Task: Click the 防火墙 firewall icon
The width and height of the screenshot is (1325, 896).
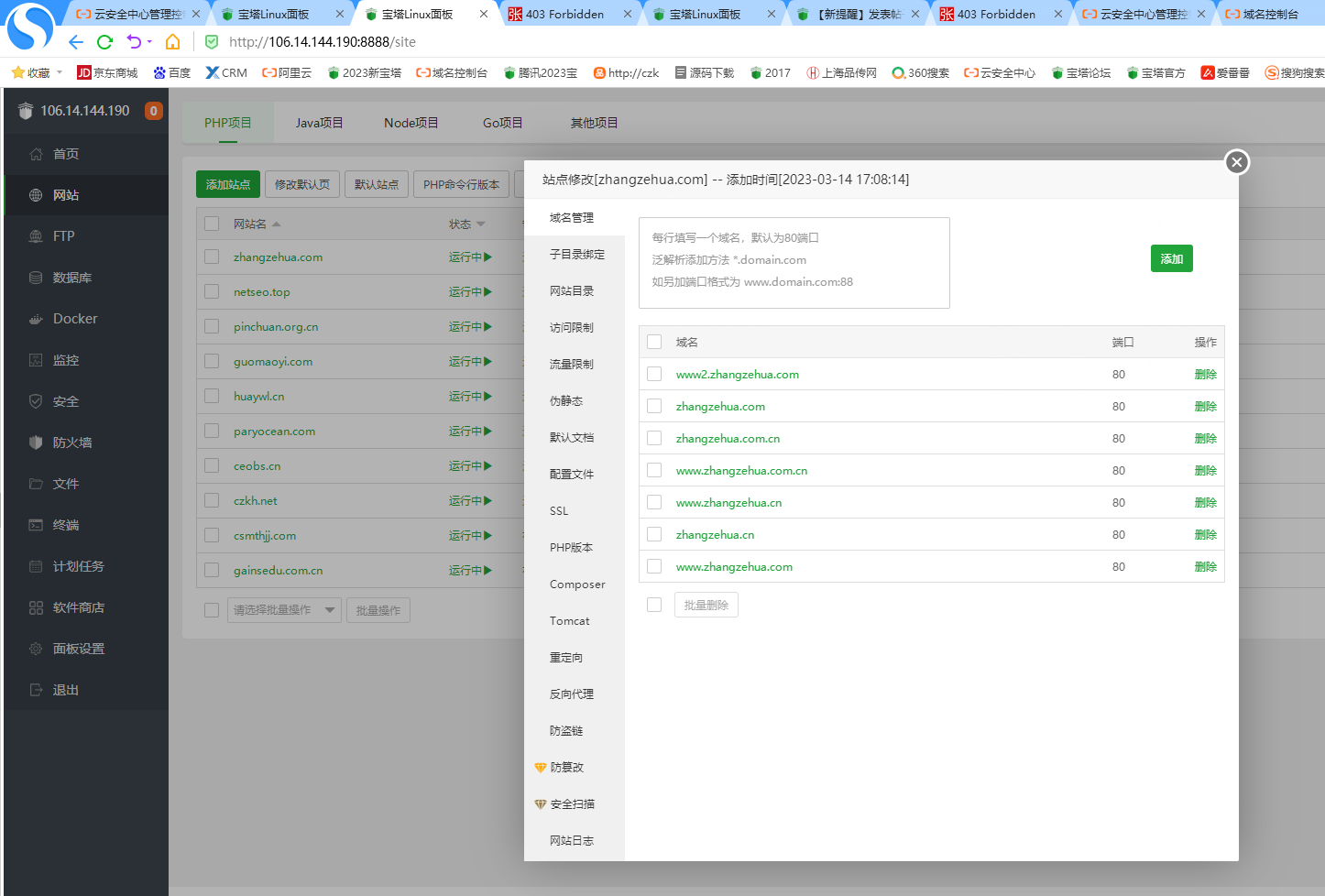Action: tap(36, 443)
